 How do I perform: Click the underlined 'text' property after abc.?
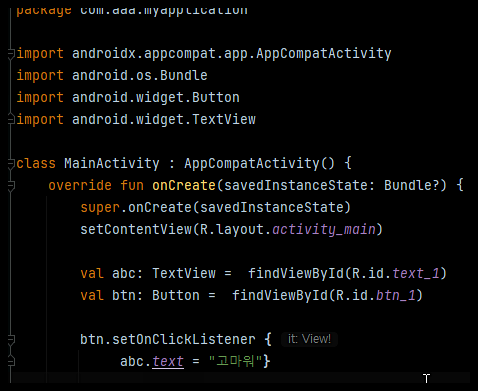168,361
